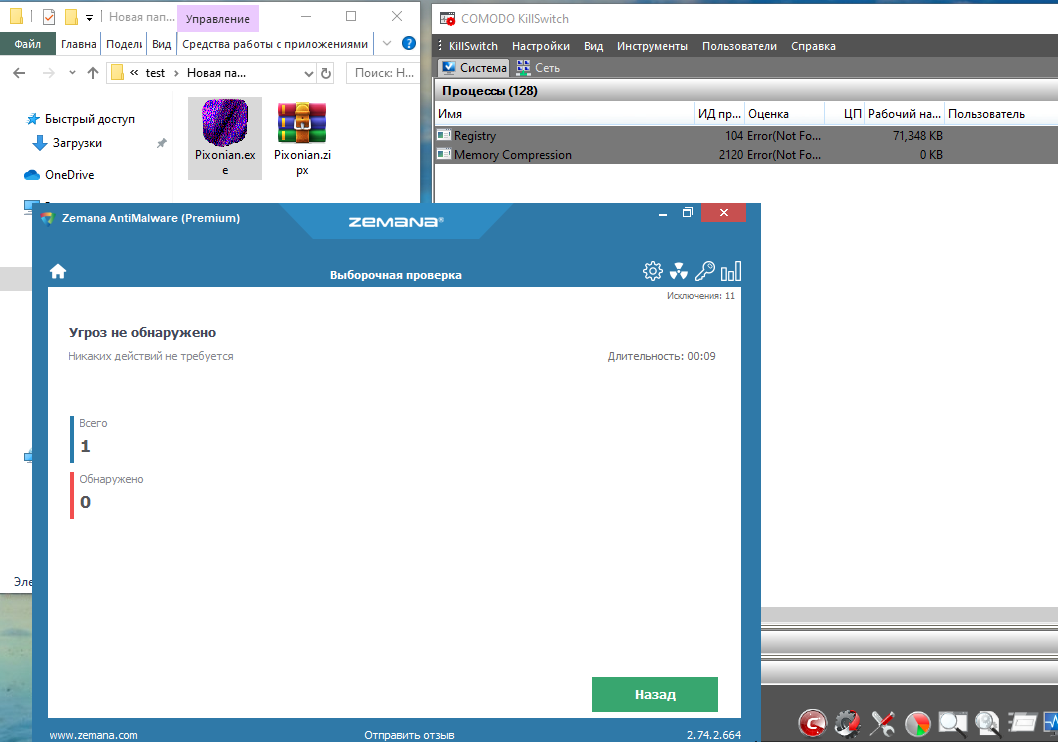Open Zemana settings via the gear icon
The height and width of the screenshot is (742, 1058).
[x=652, y=271]
